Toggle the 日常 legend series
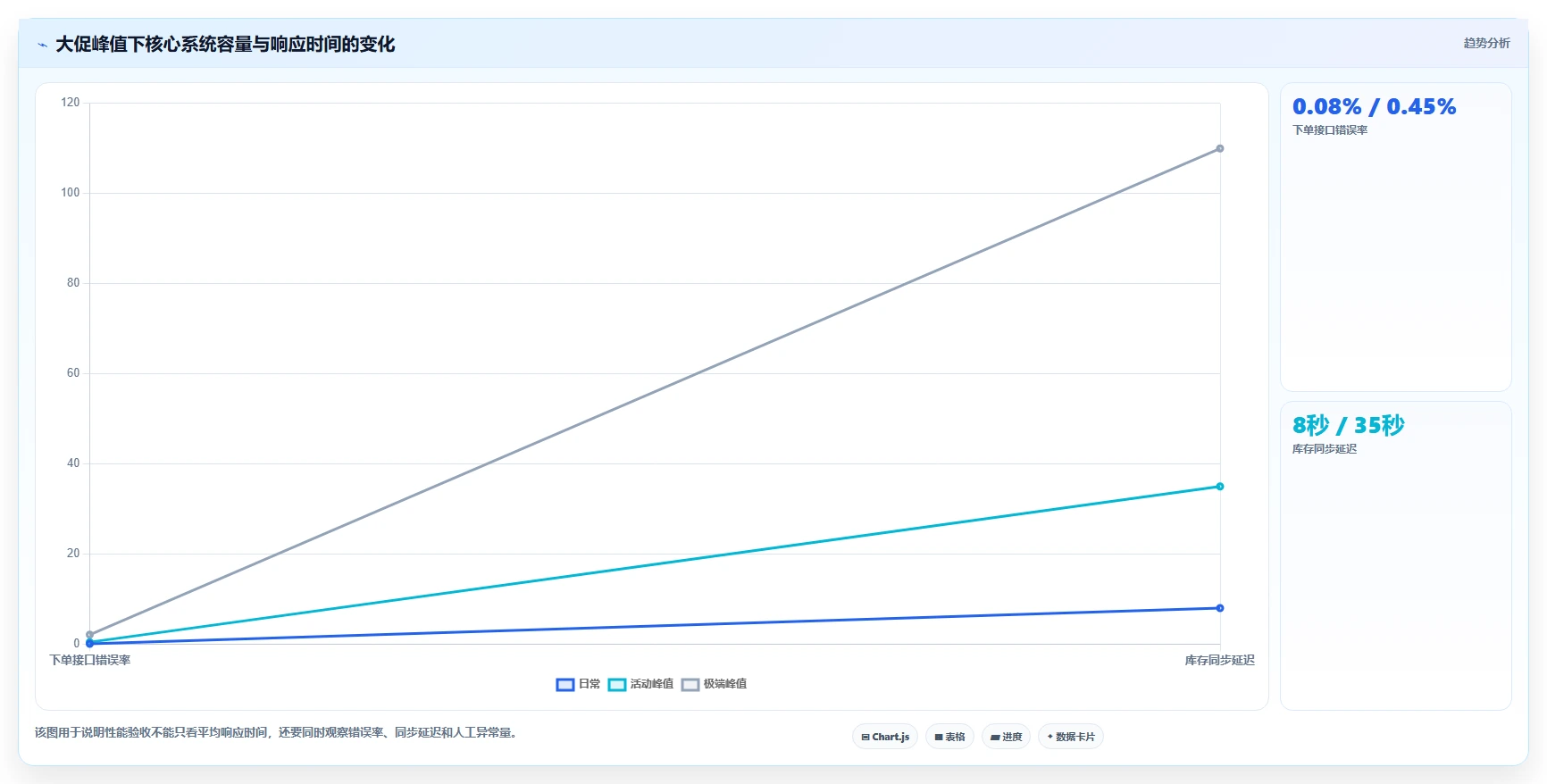 click(x=578, y=684)
